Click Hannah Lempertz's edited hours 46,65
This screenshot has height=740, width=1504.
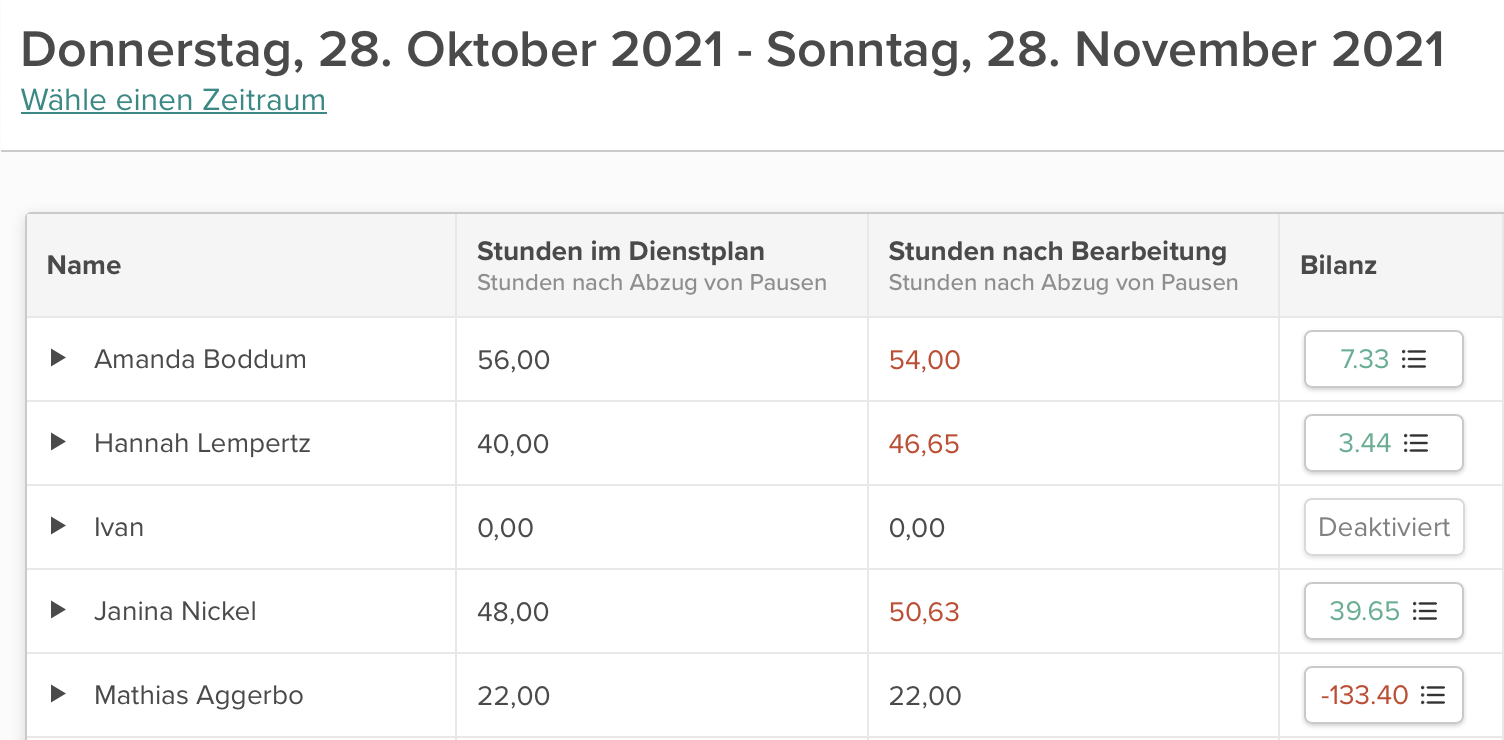[924, 443]
